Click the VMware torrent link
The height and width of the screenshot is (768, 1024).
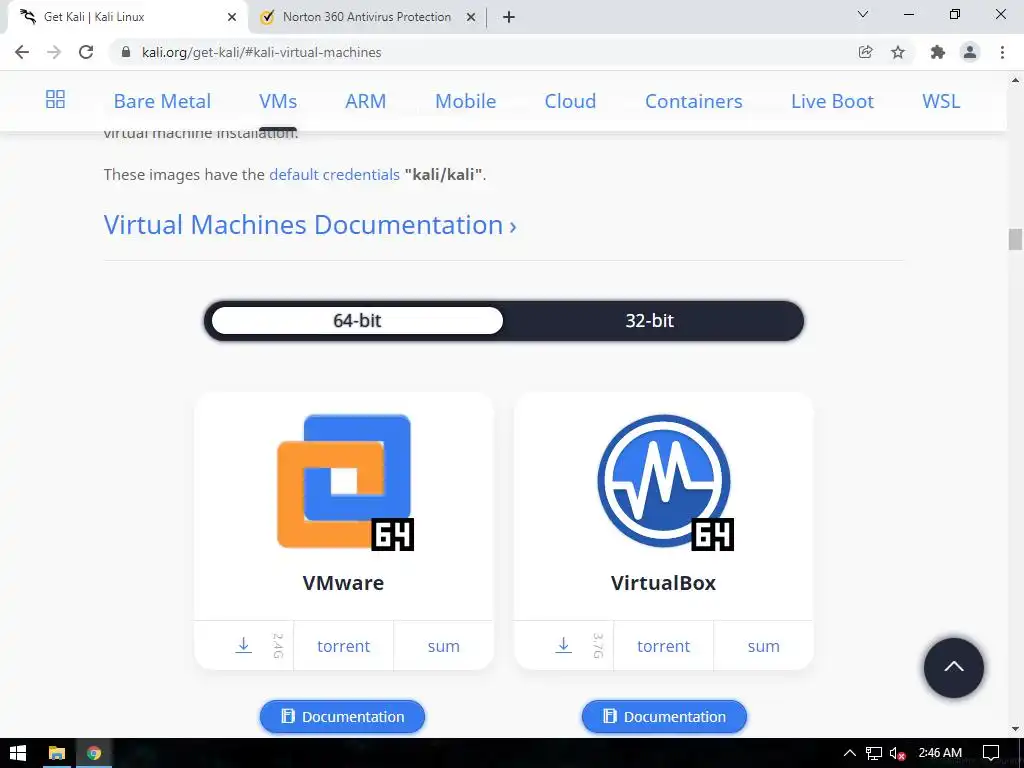coord(344,646)
